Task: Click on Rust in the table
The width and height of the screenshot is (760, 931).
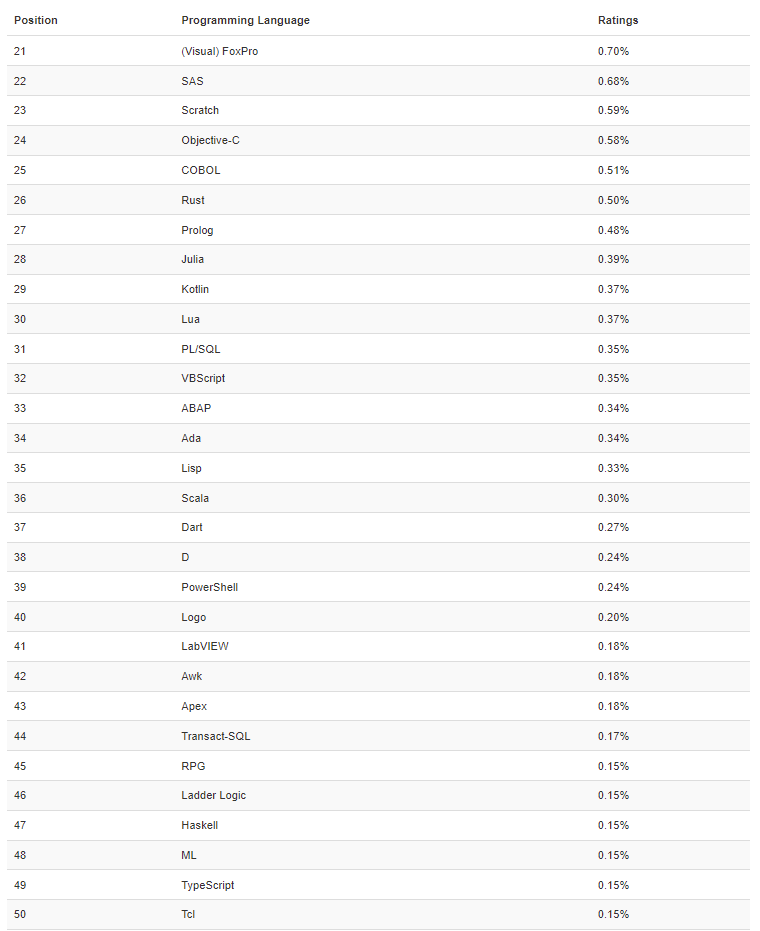Action: 193,200
